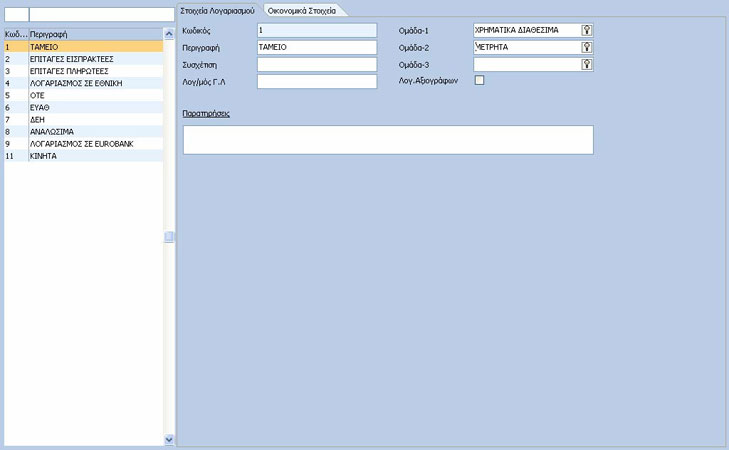Click the Κωδ... column header
Viewport: 729px width, 450px height.
(16, 34)
